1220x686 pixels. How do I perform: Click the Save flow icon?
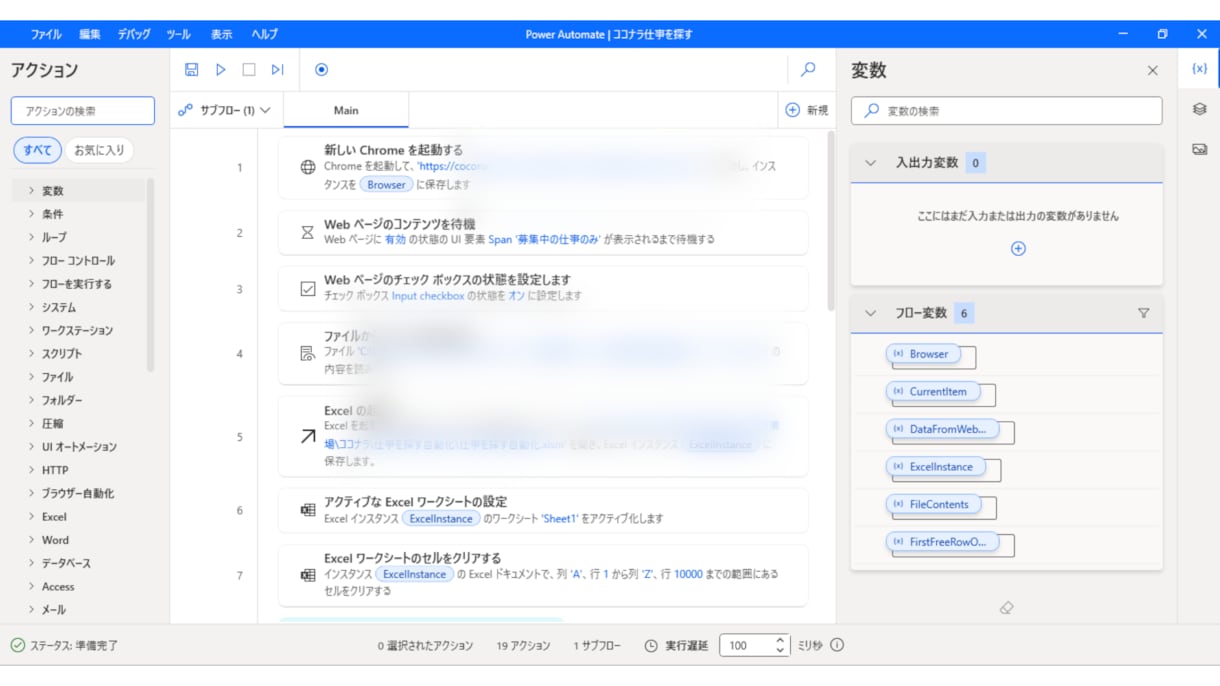(192, 70)
